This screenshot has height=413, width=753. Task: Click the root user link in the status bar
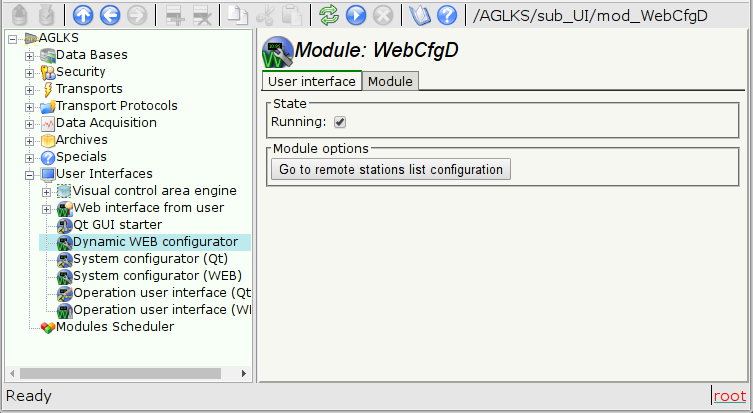point(729,396)
